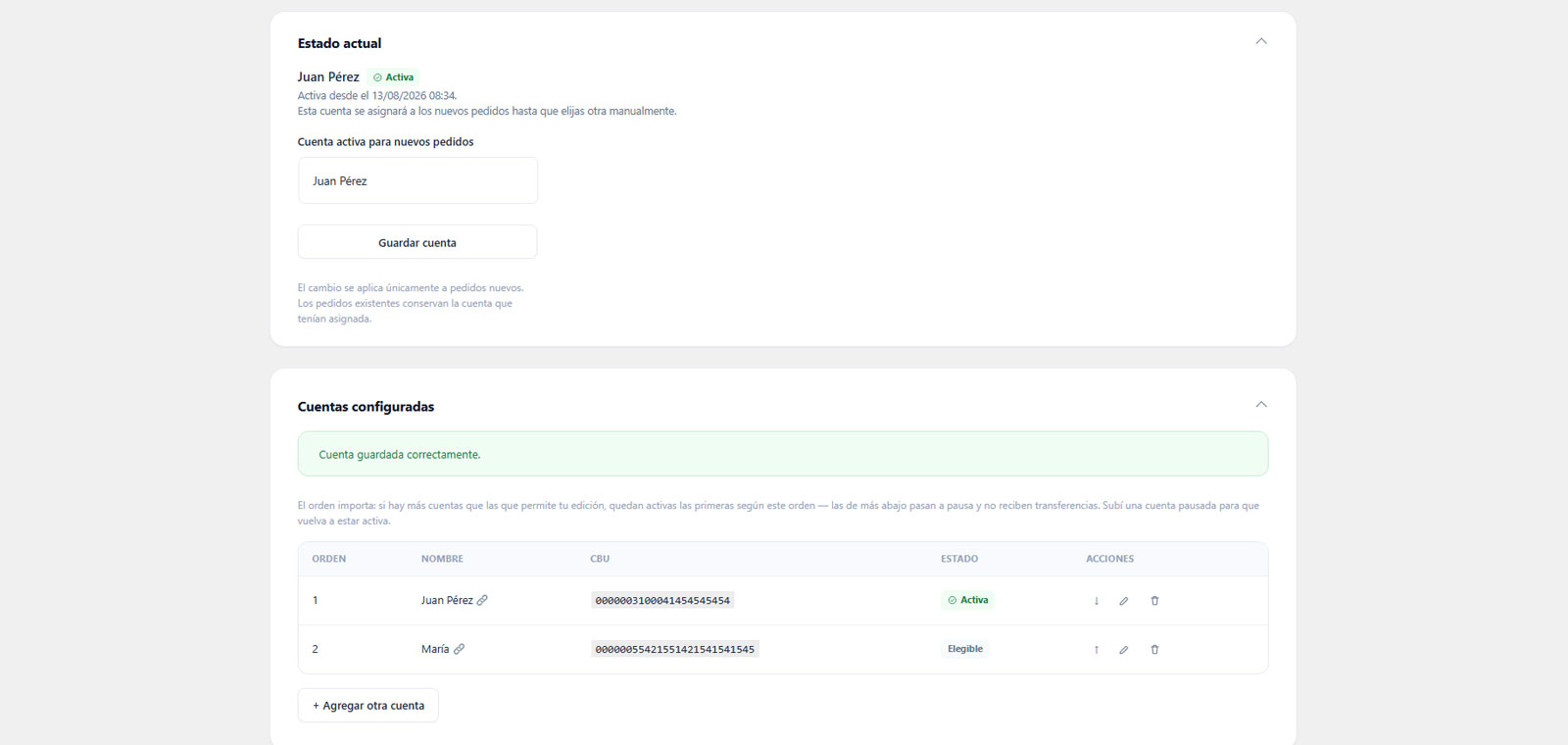Collapse the Cuentas configuradas section
The image size is (1568, 745).
point(1261,405)
